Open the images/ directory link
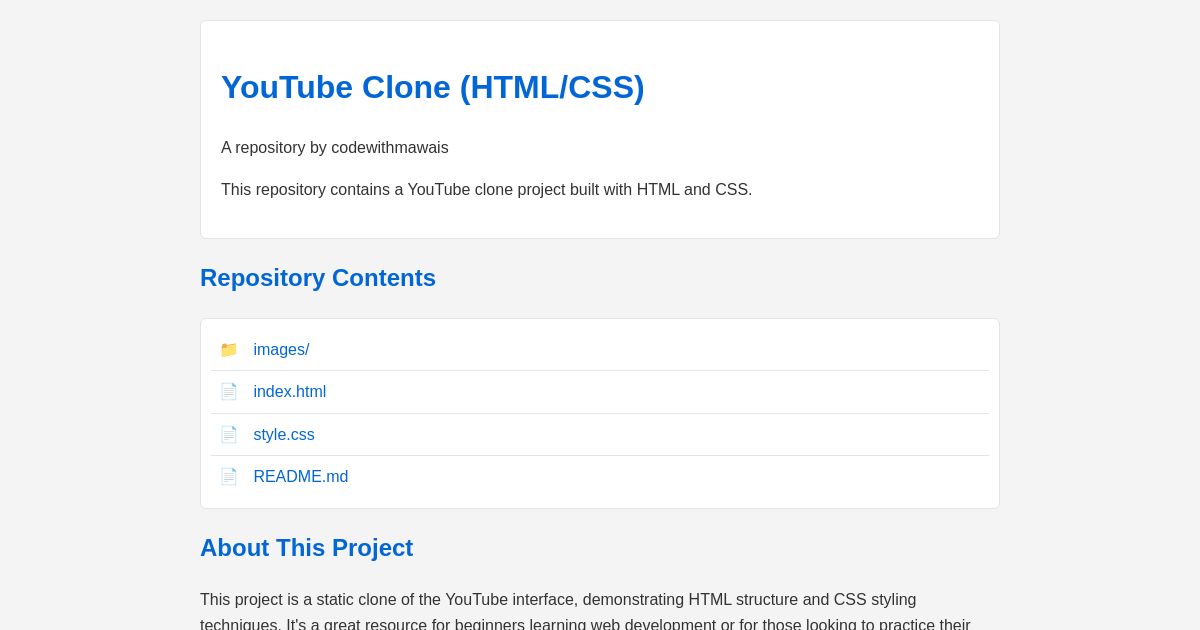The height and width of the screenshot is (630, 1200). tap(281, 349)
